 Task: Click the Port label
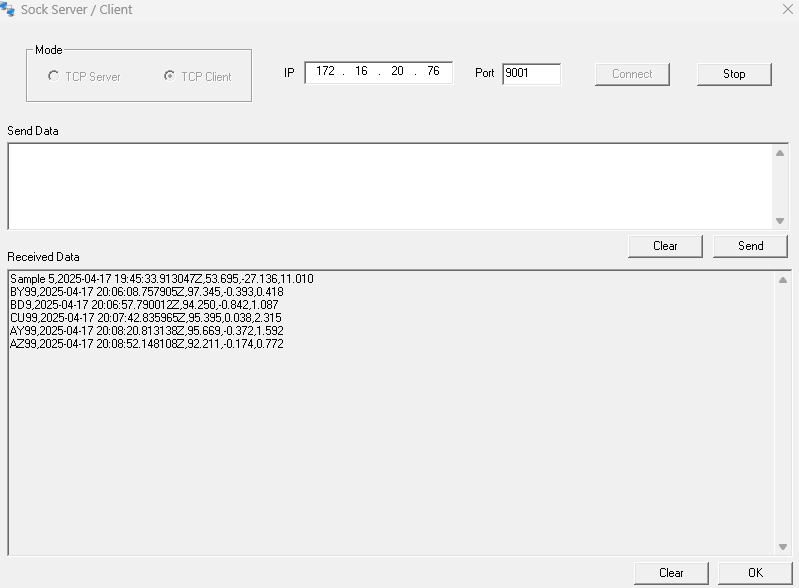(485, 73)
